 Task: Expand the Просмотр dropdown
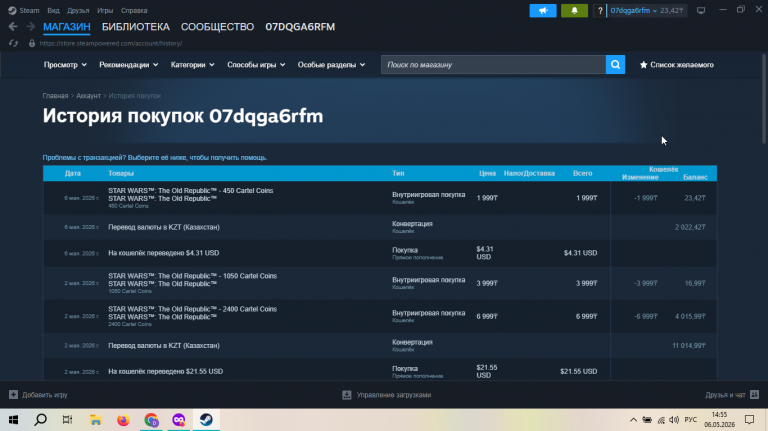click(x=65, y=65)
